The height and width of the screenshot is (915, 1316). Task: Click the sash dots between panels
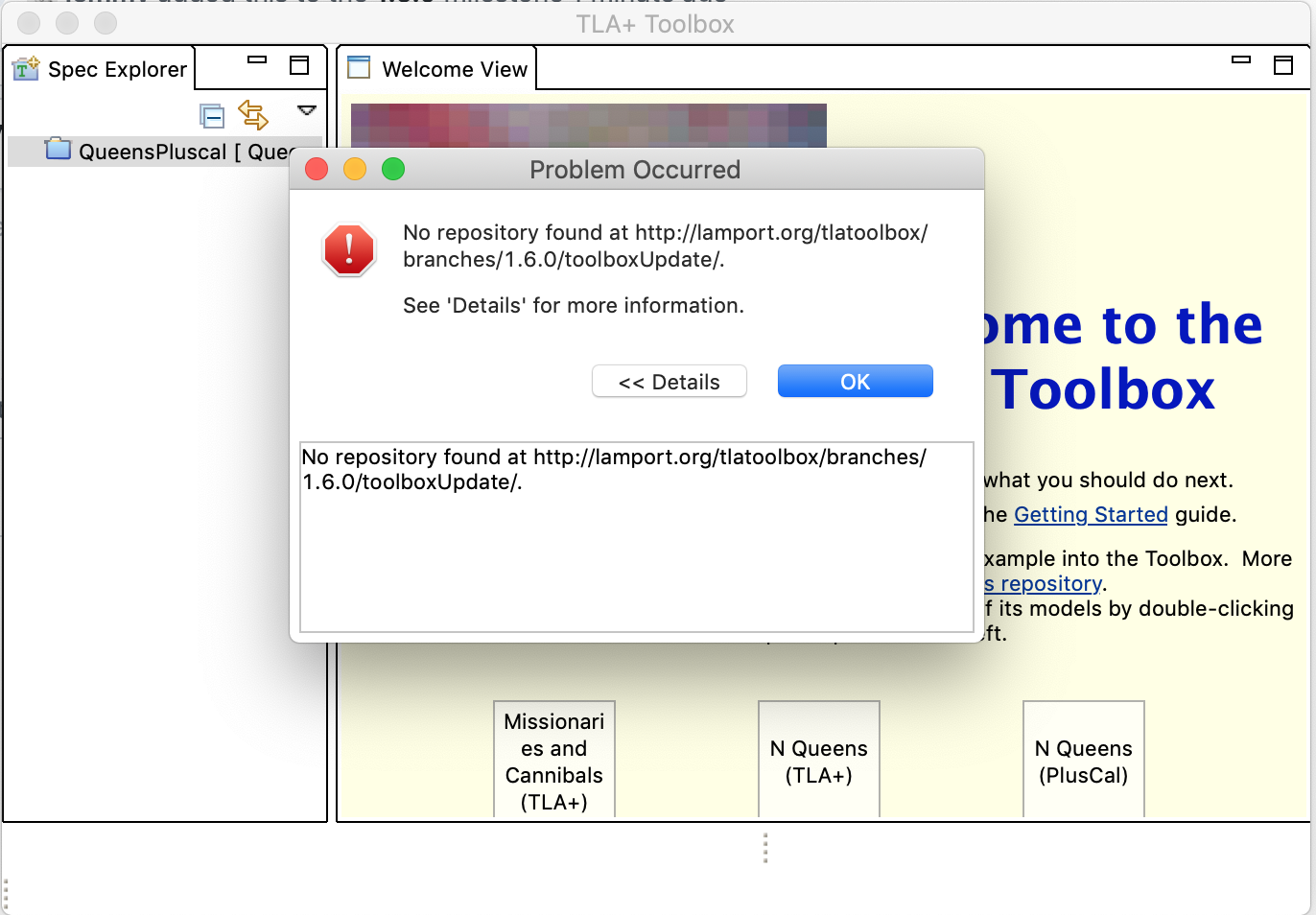tap(764, 848)
